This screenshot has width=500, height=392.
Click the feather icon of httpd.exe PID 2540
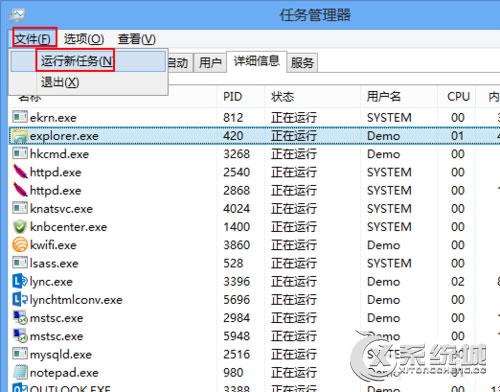tap(20, 172)
